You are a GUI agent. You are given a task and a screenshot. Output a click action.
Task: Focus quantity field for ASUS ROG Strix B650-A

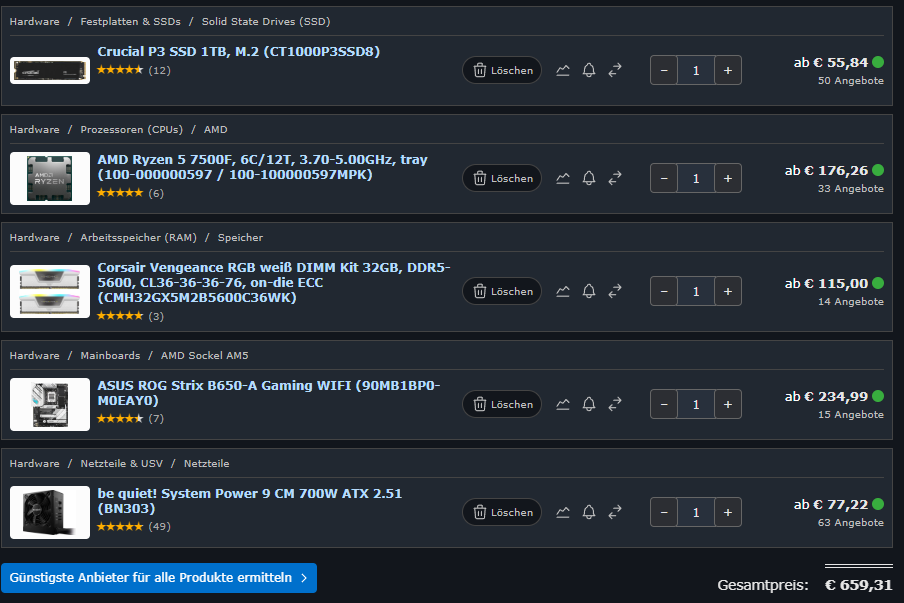pyautogui.click(x=696, y=404)
